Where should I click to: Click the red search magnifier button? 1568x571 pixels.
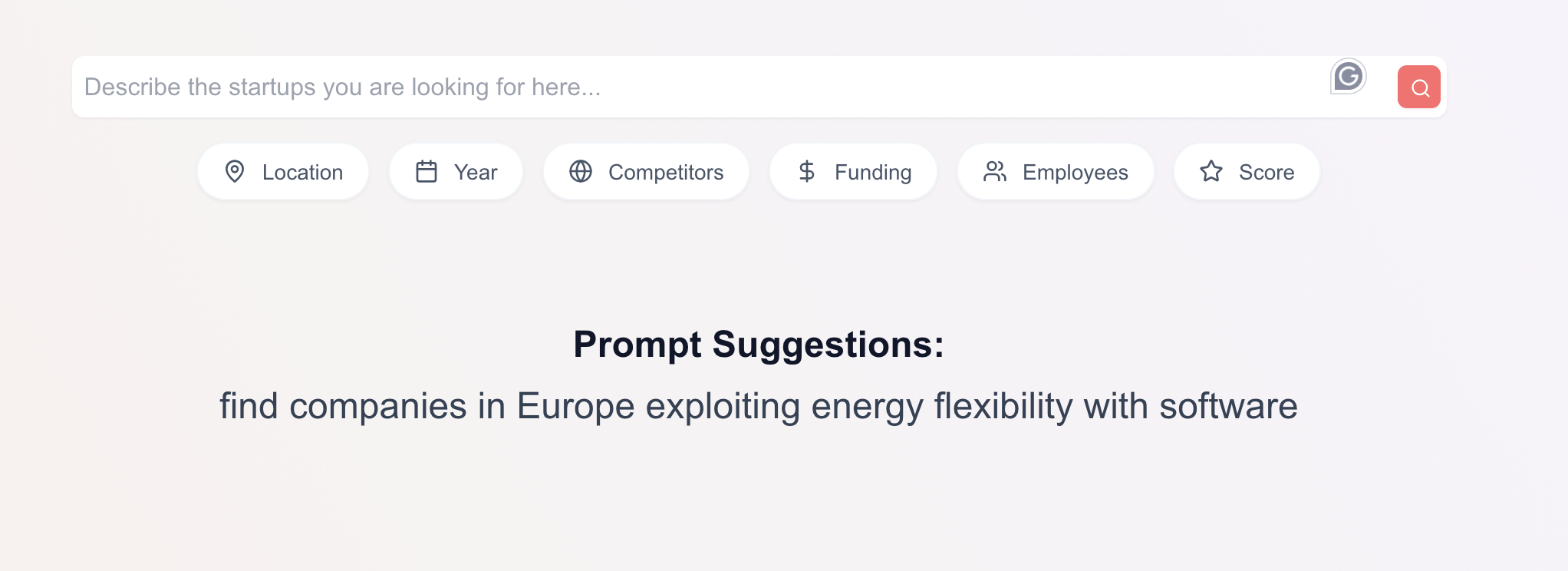click(1418, 87)
